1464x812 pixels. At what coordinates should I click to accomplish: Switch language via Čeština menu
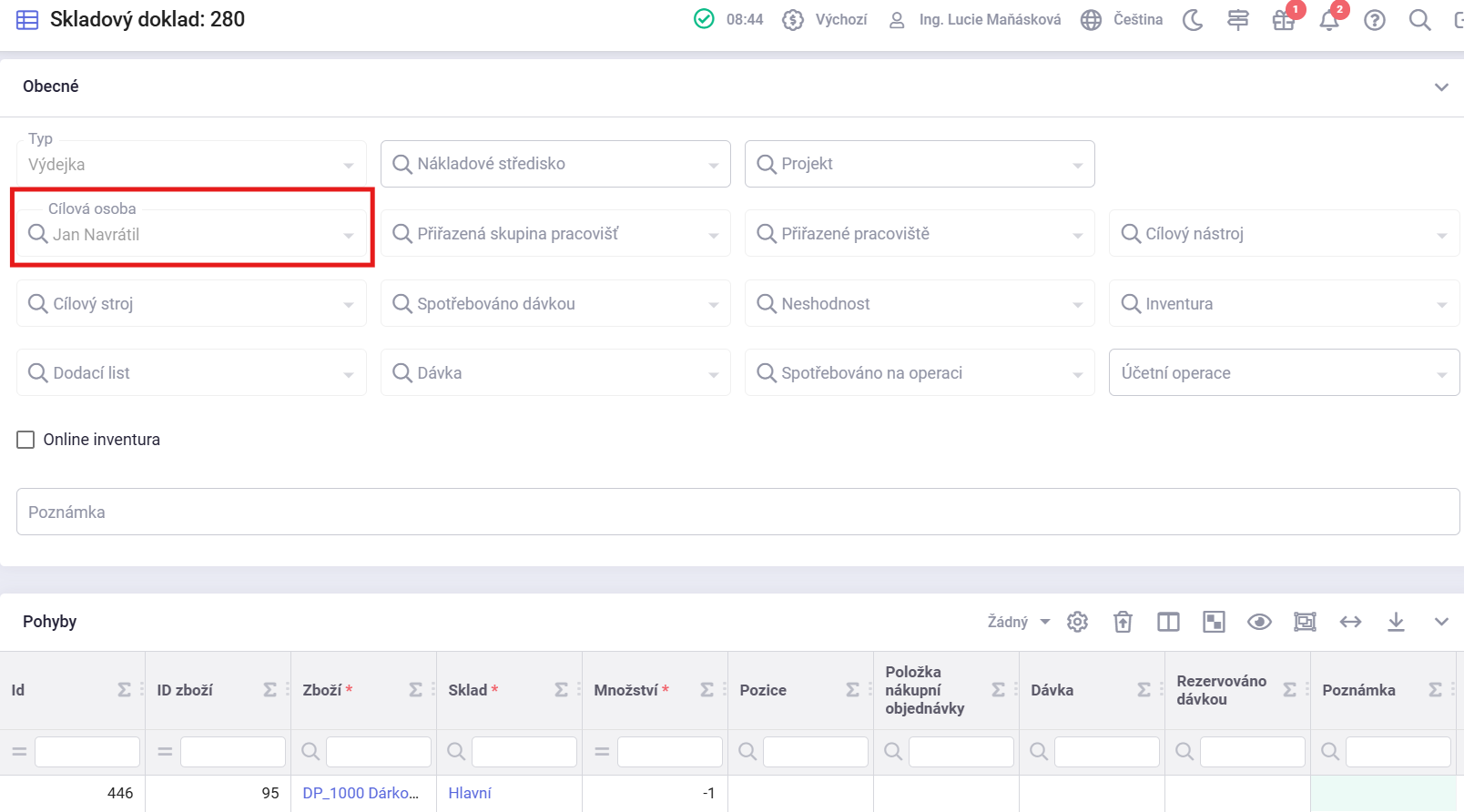[x=1122, y=20]
